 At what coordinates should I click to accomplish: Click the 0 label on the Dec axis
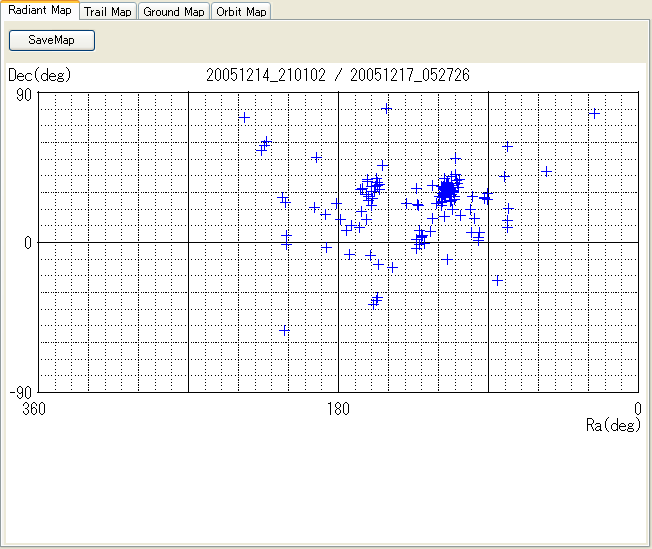click(x=29, y=243)
